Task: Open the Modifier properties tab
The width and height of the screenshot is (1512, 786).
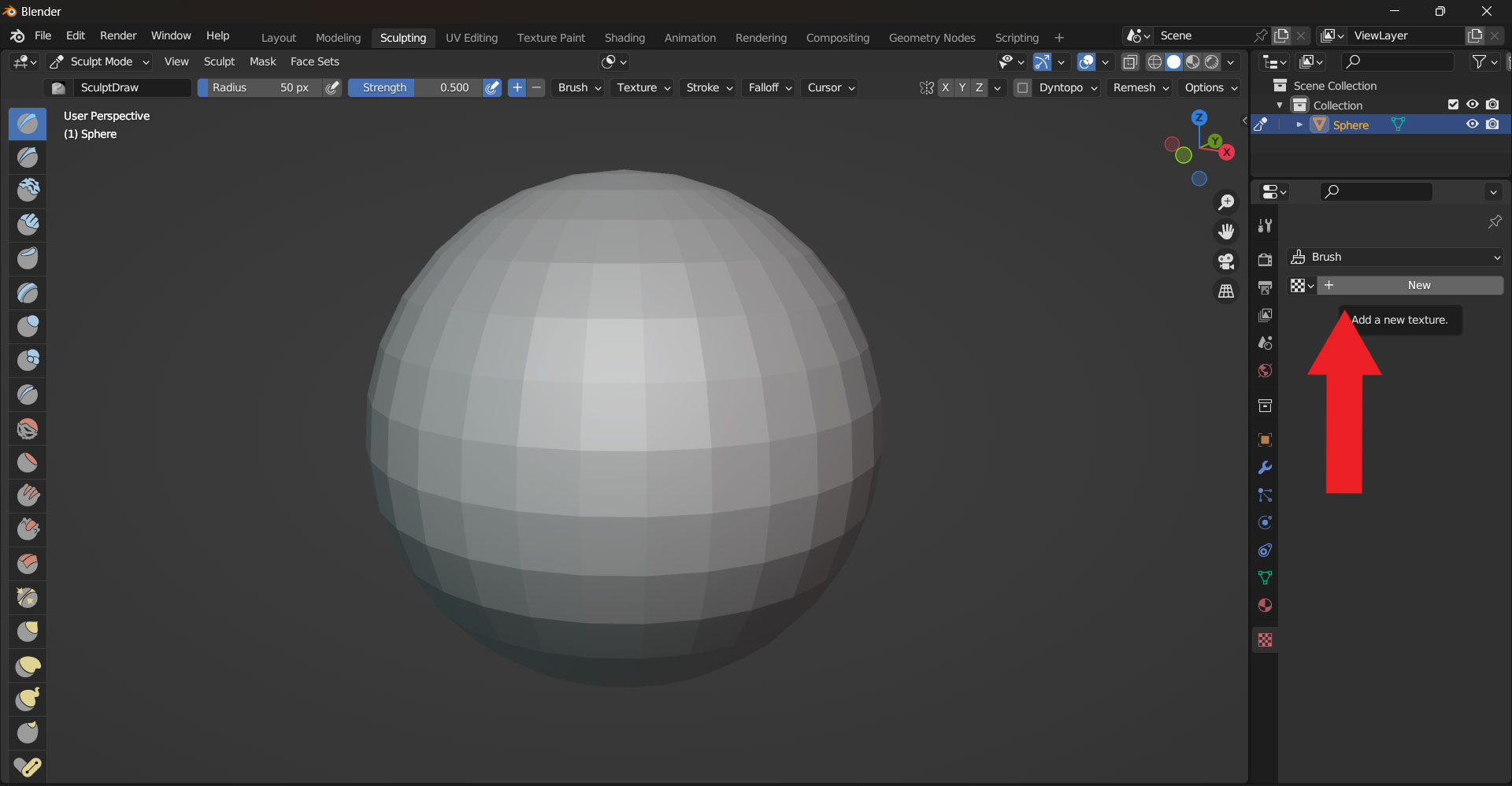Action: coord(1266,467)
